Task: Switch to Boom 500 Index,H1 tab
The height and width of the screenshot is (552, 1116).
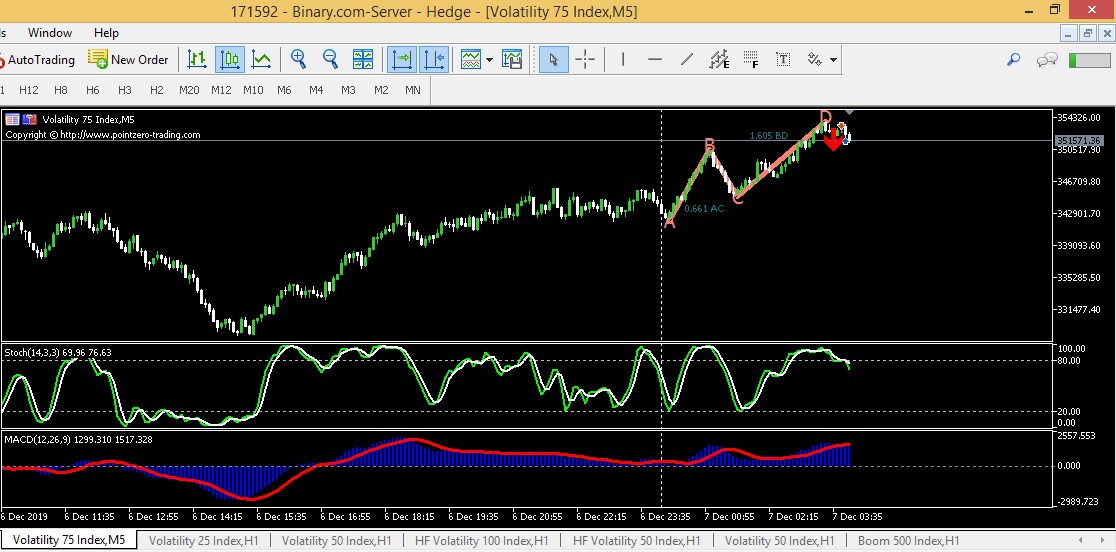Action: pos(908,541)
